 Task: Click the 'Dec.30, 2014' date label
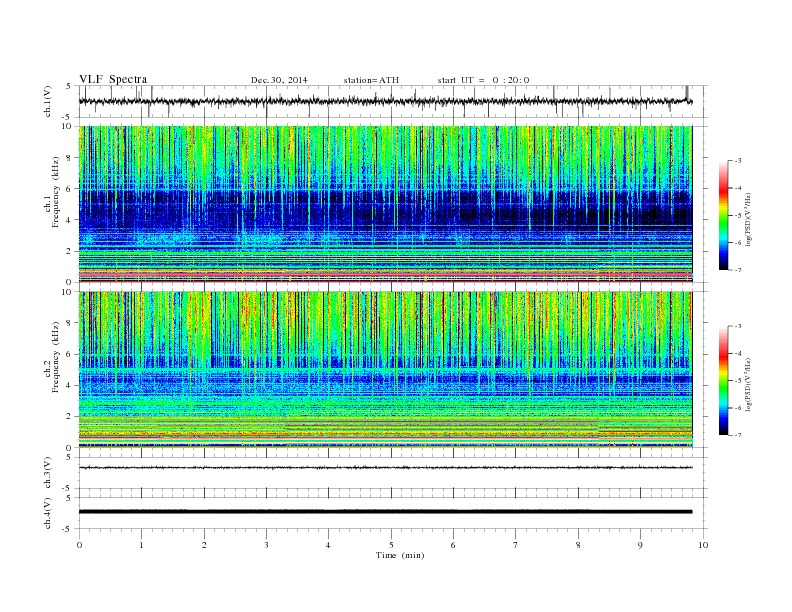tap(279, 80)
